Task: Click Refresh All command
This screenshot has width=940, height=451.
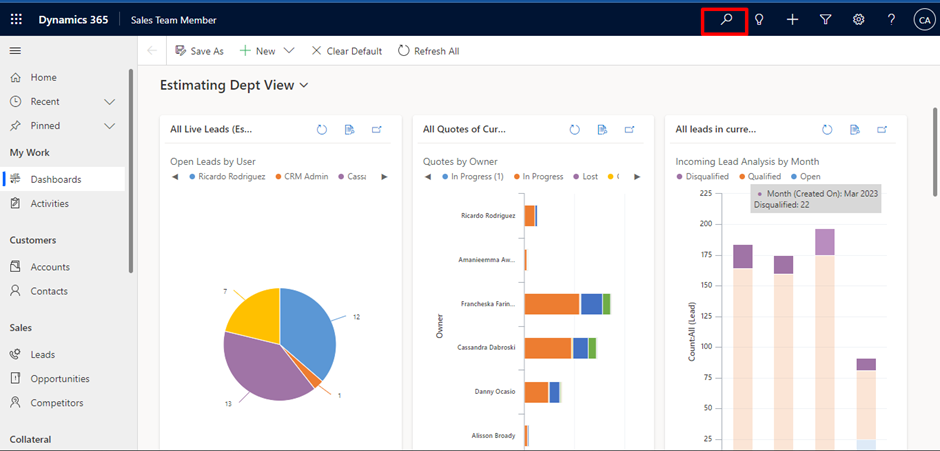Action: 429,51
